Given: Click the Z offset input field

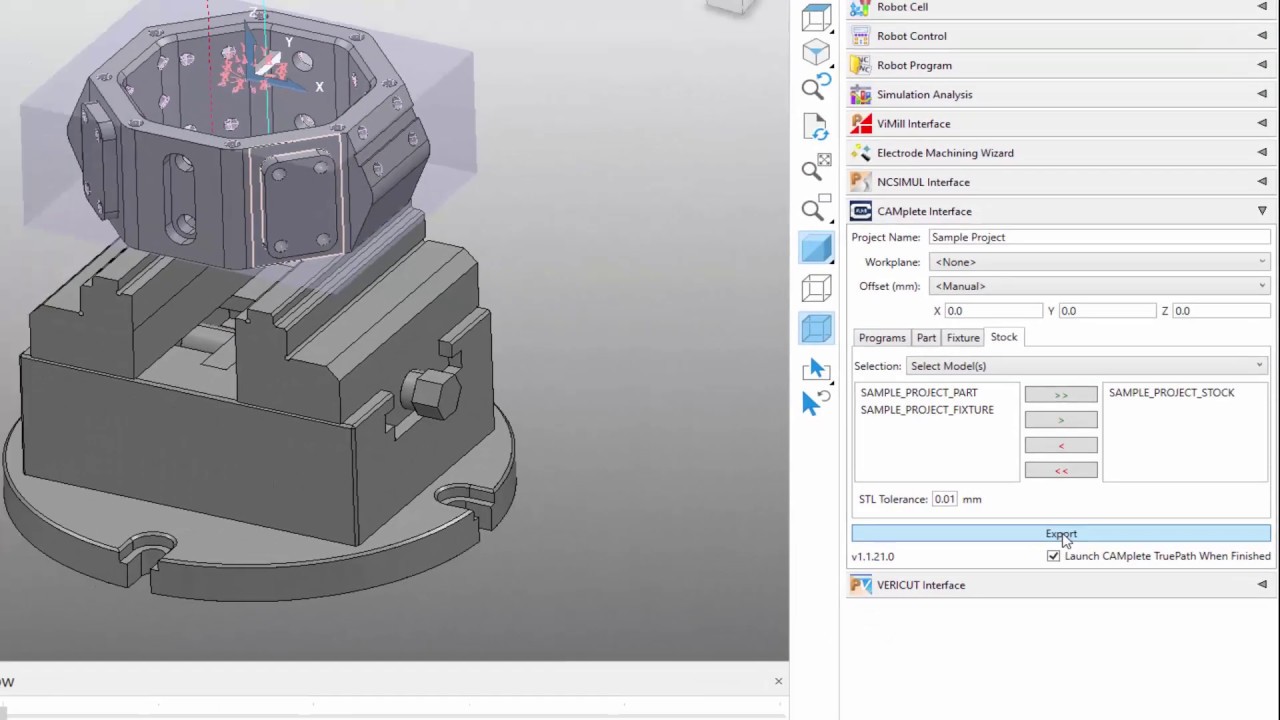Looking at the screenshot, I should point(1221,311).
